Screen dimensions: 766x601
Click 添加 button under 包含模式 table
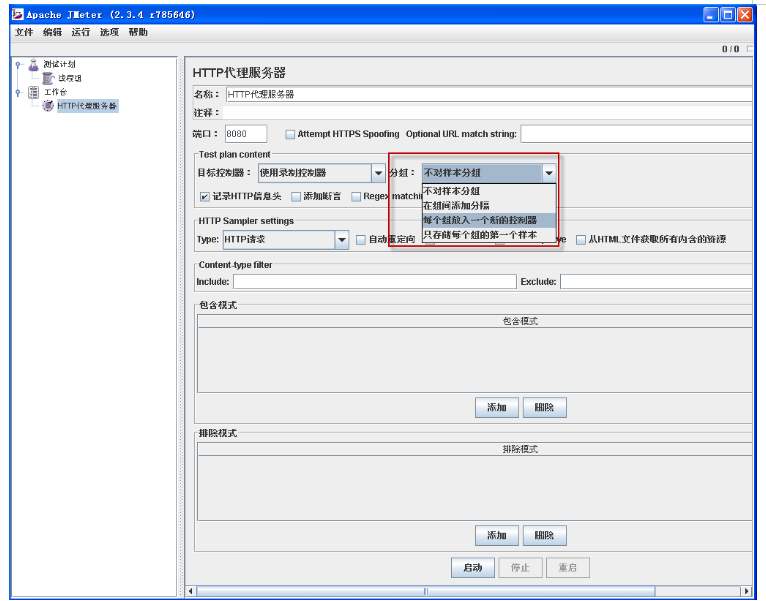pyautogui.click(x=497, y=408)
